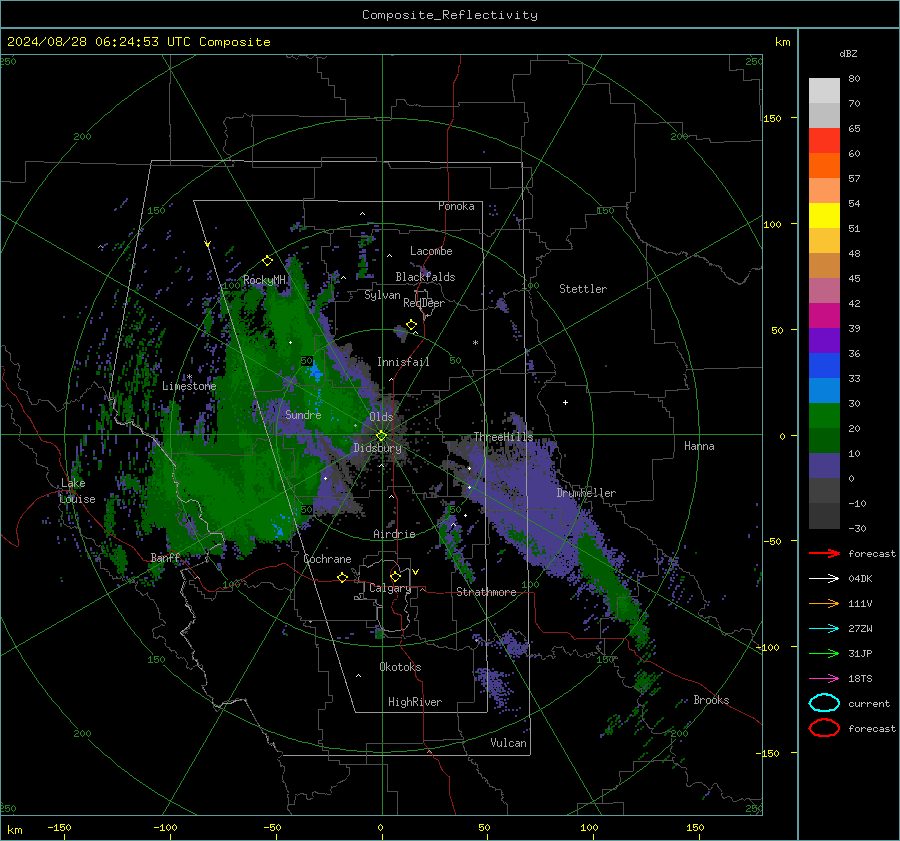
Task: Click the yellow diamond radar-center marker at Olds
Action: coord(381,436)
